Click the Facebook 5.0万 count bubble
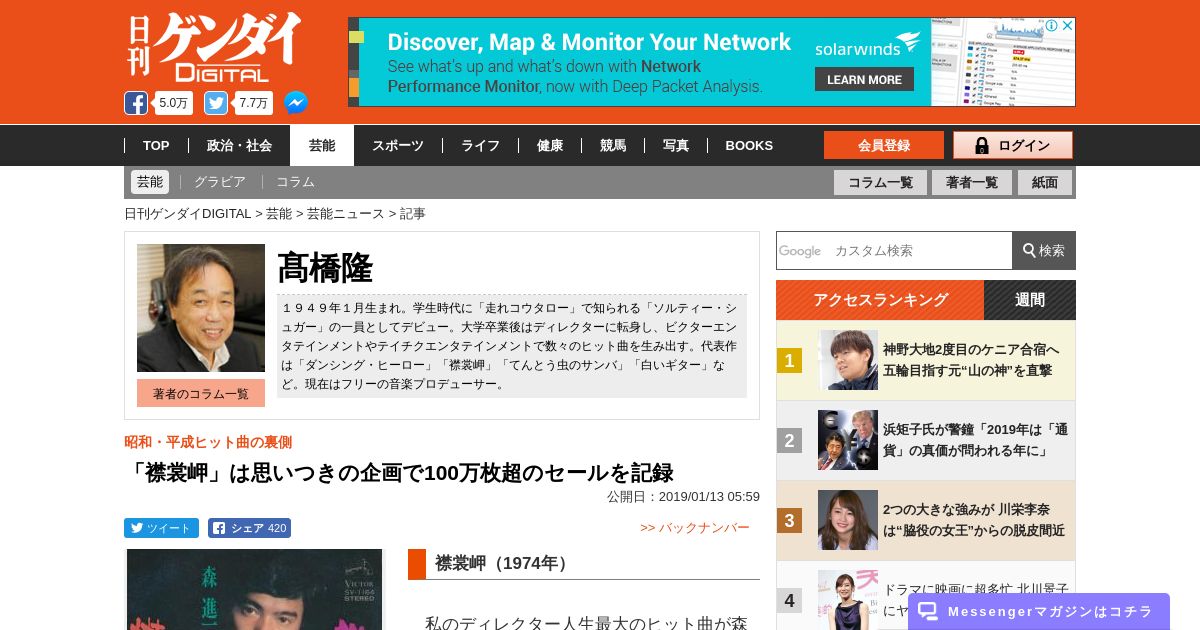The image size is (1200, 630). pyautogui.click(x=174, y=103)
